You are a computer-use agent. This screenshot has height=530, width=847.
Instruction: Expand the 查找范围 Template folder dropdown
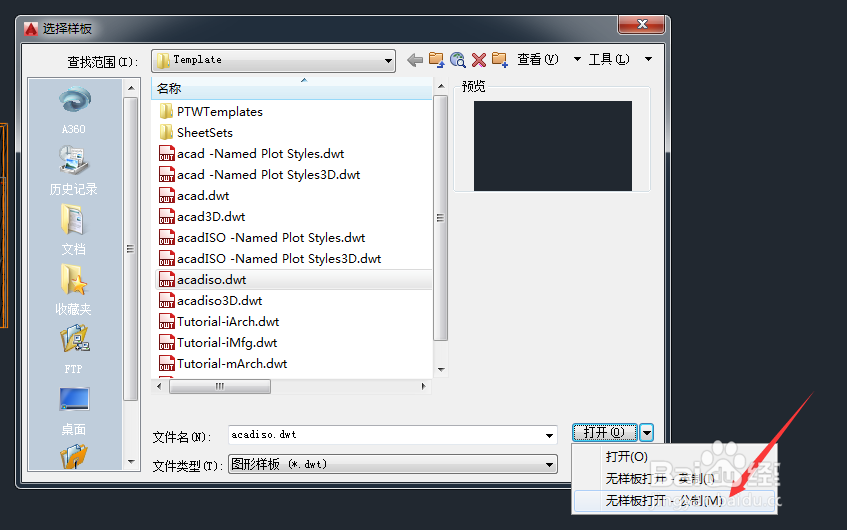388,61
